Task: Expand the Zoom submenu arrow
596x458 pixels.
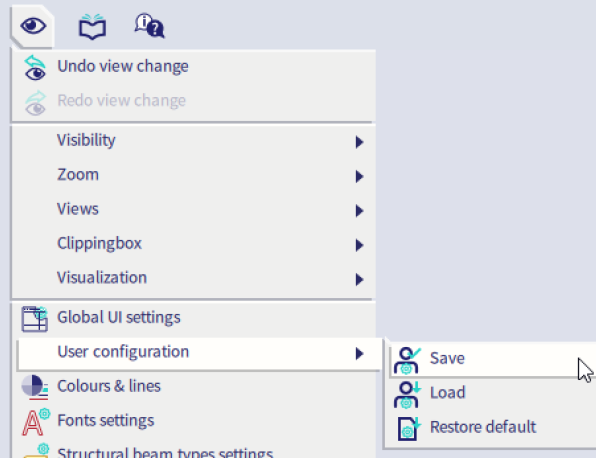Action: pos(359,176)
